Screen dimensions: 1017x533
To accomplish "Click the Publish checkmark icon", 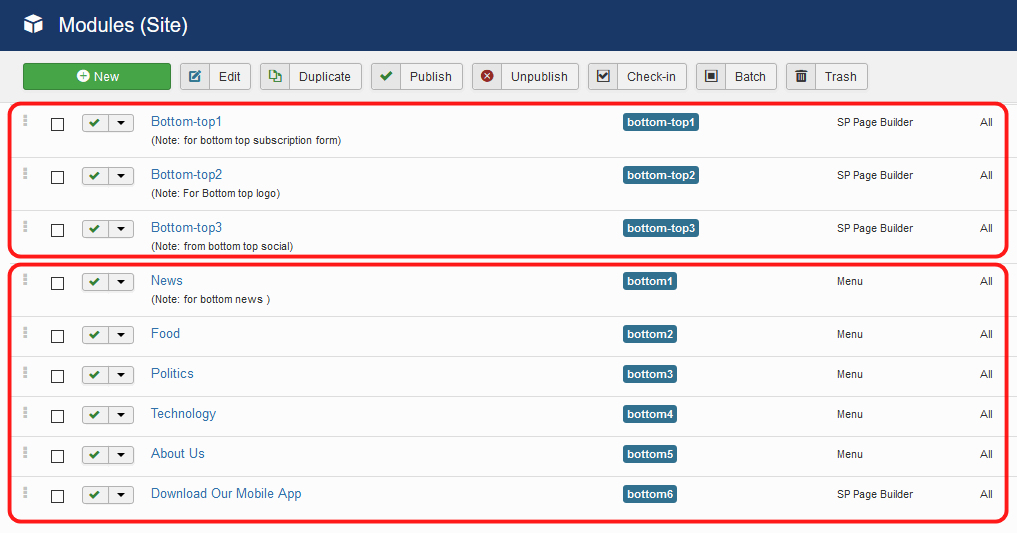I will click(x=386, y=77).
